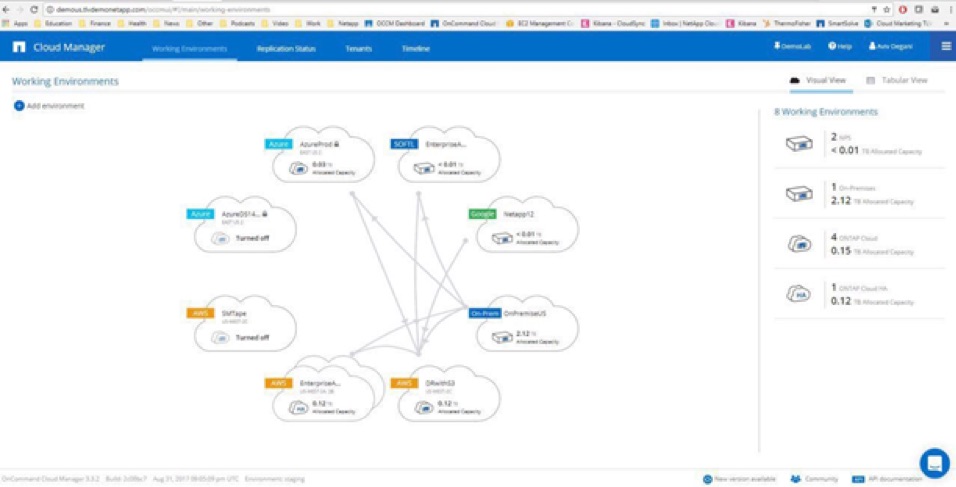The width and height of the screenshot is (956, 487).
Task: Switch to Tabular View
Action: (x=896, y=80)
